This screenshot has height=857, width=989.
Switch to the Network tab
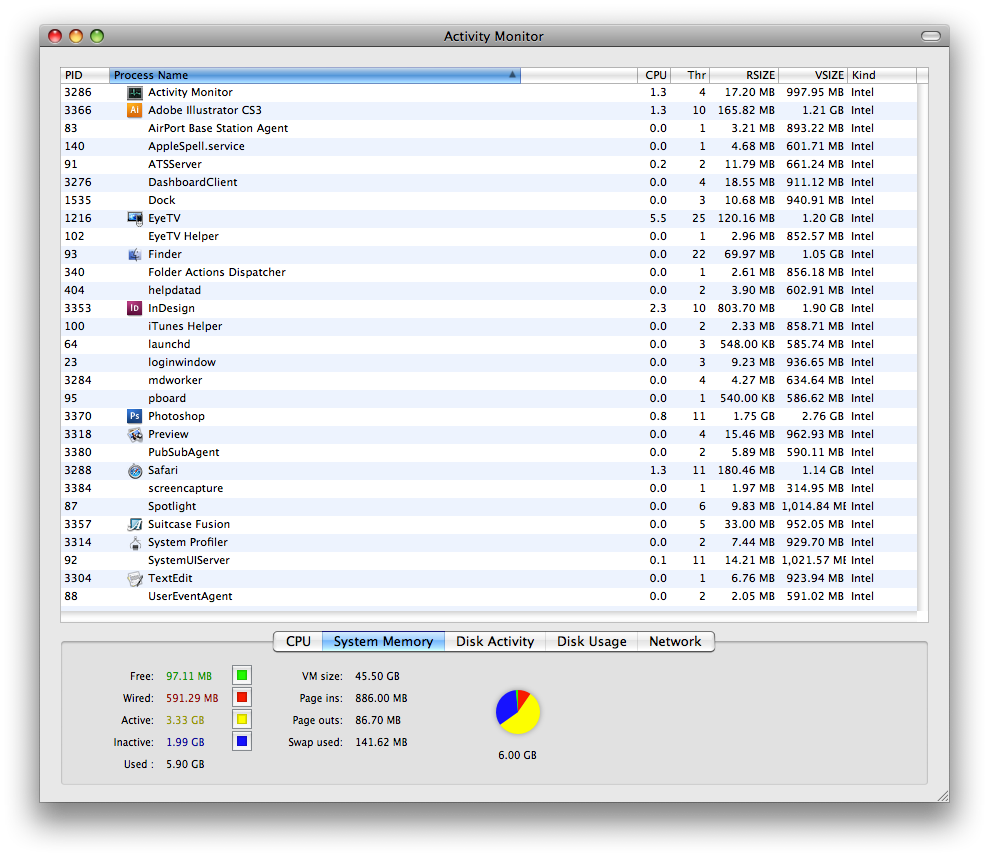(676, 641)
